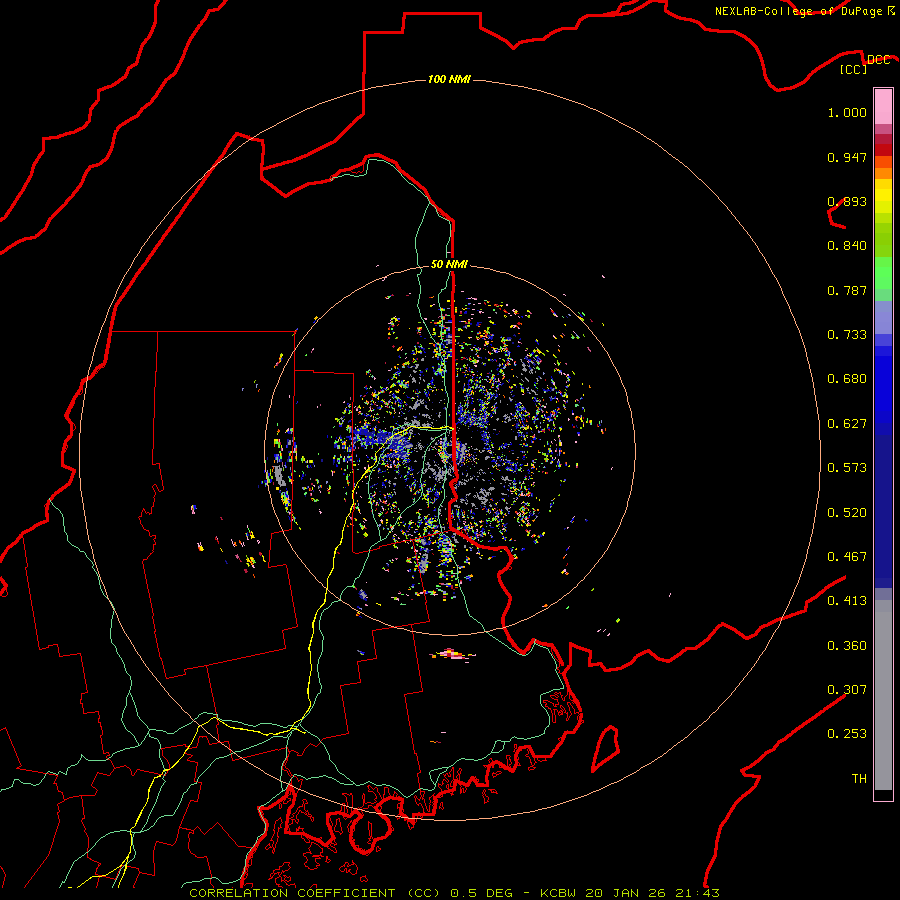Select the 0.253 legend value
The height and width of the screenshot is (900, 900).
tap(847, 734)
